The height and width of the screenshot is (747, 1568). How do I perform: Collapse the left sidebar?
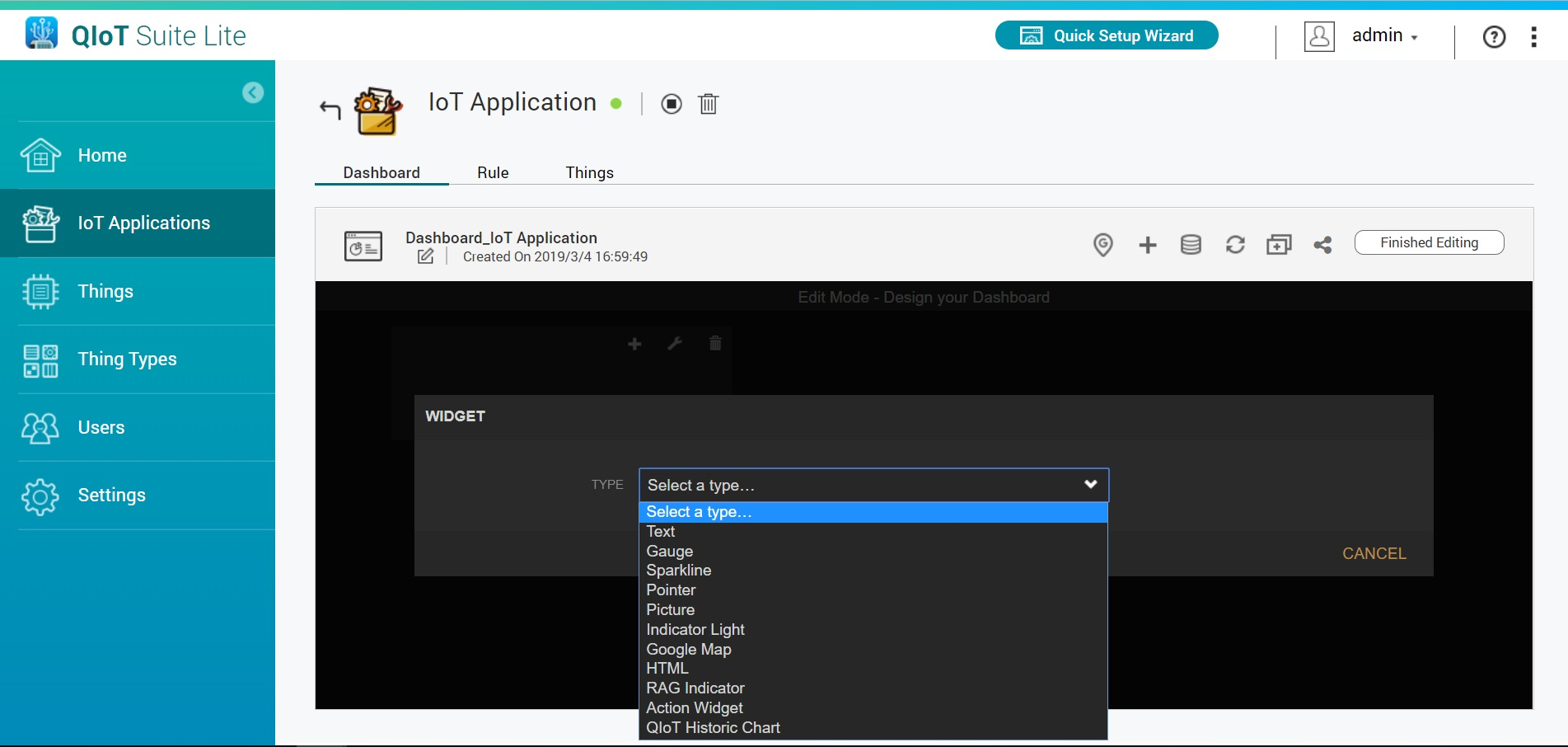(x=253, y=92)
